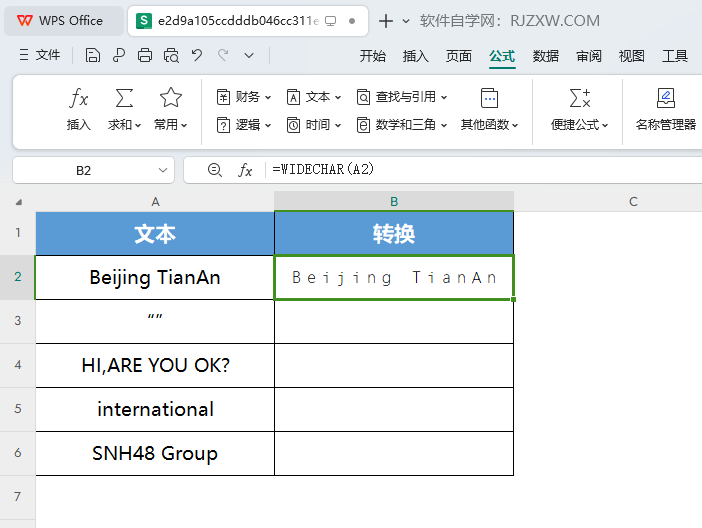Click the 文本 header cell

pos(155,233)
